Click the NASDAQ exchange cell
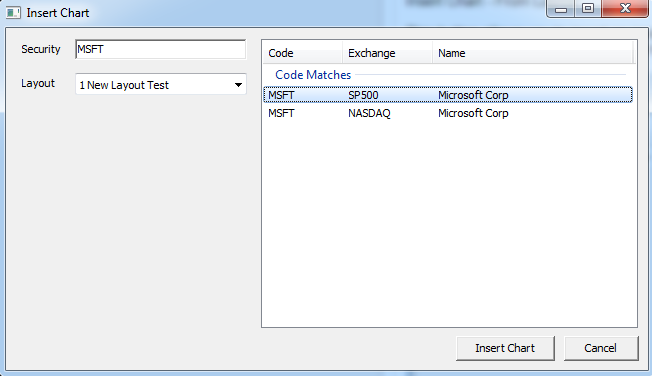The width and height of the screenshot is (652, 376). [369, 113]
